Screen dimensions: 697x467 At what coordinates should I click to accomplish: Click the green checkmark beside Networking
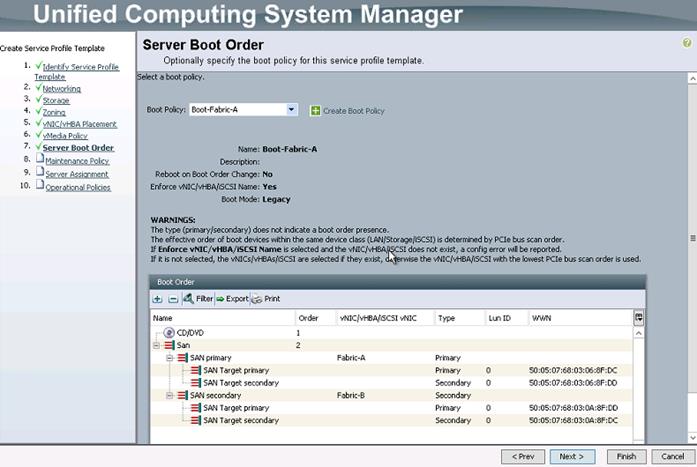coord(38,87)
